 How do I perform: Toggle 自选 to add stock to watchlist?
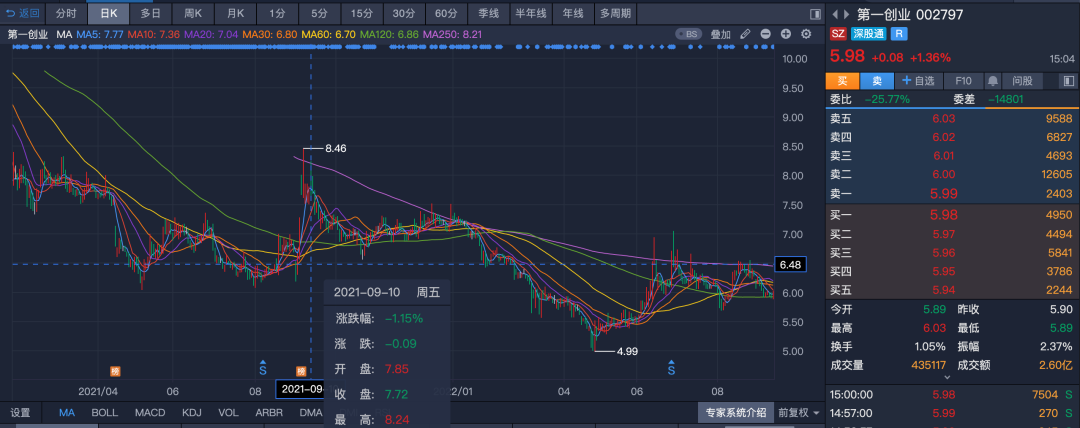click(919, 80)
